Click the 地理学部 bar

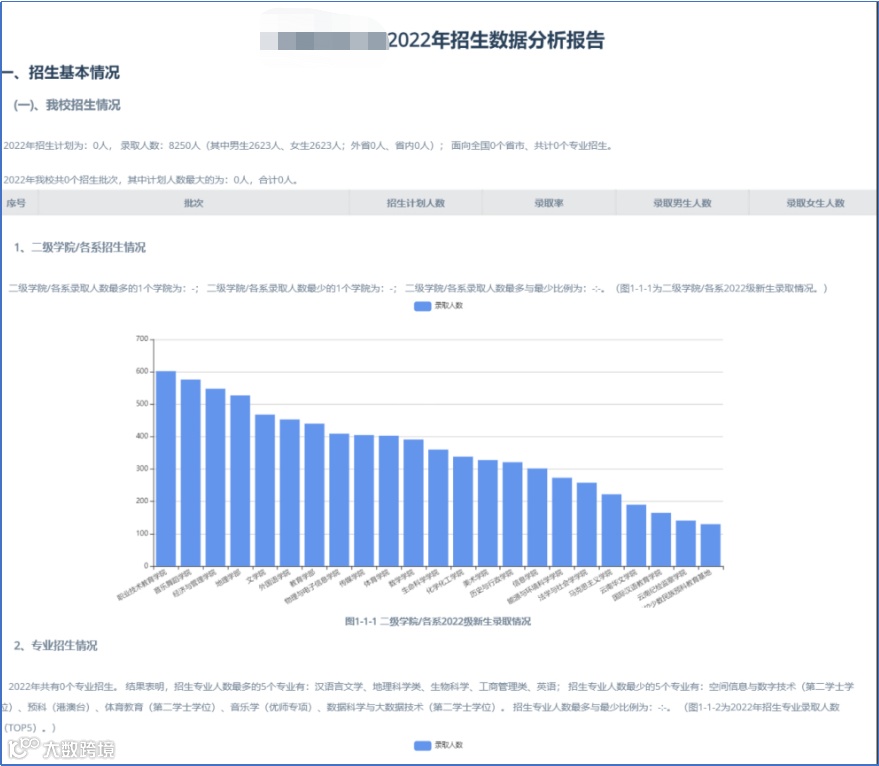click(240, 481)
